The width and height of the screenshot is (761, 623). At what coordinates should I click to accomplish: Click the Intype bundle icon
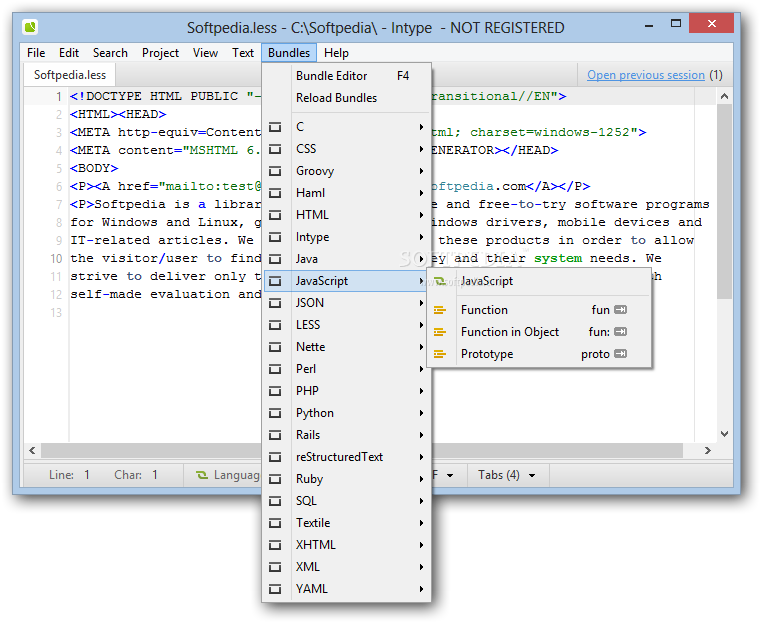coord(275,237)
